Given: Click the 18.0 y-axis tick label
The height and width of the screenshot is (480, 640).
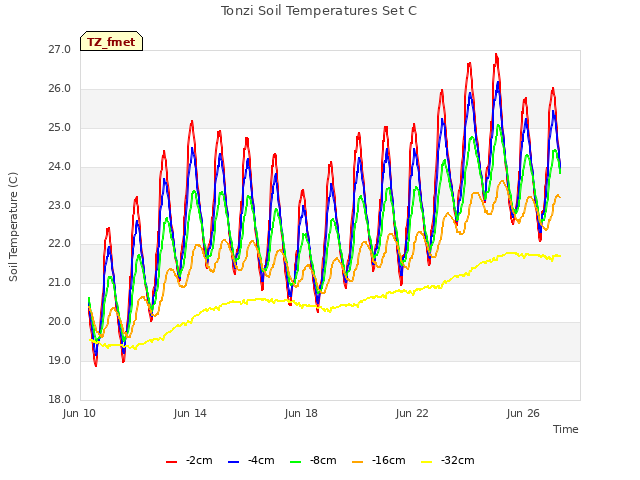Looking at the screenshot, I should [60, 399].
